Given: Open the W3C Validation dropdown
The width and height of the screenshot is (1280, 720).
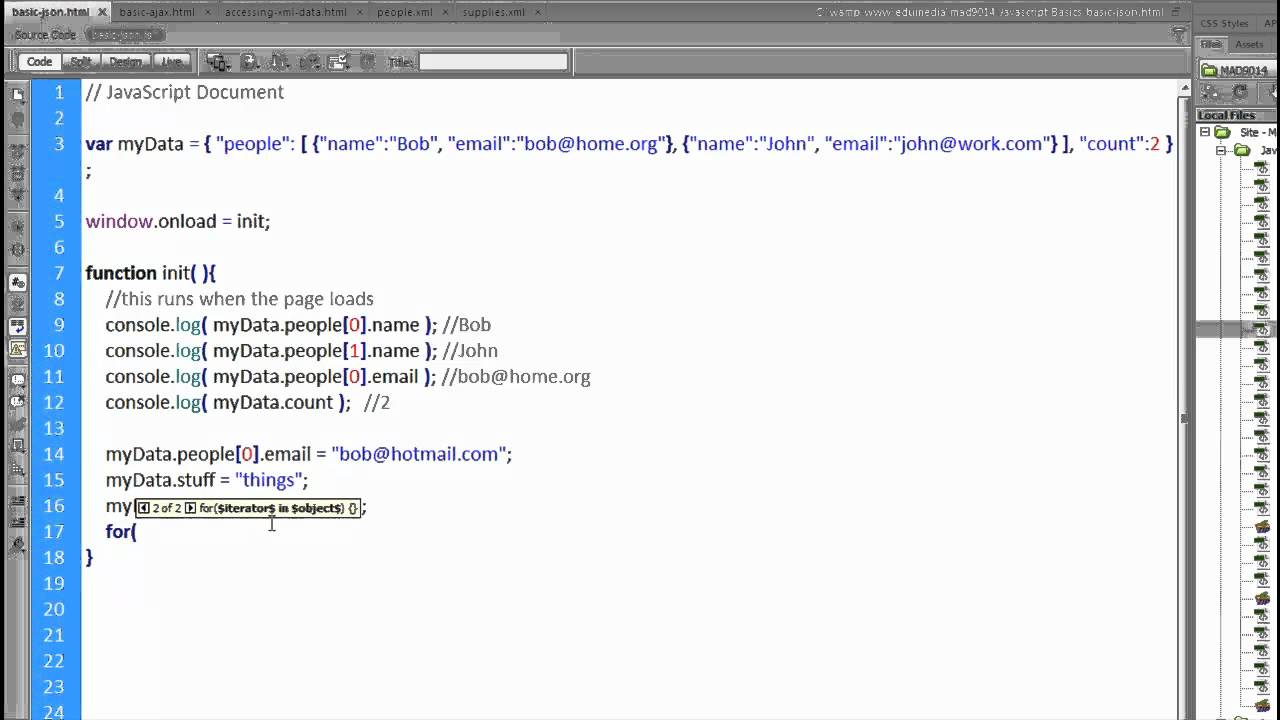Looking at the screenshot, I should click(x=309, y=62).
